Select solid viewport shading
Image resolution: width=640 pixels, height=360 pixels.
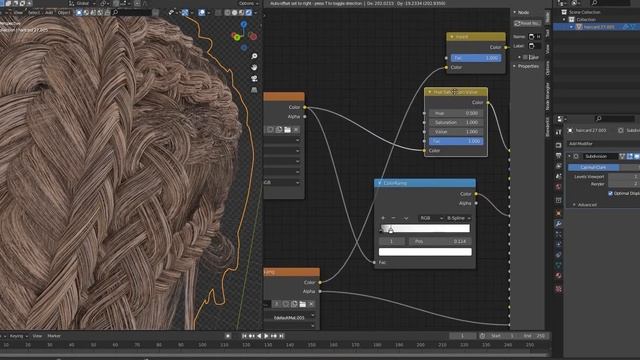[234, 13]
